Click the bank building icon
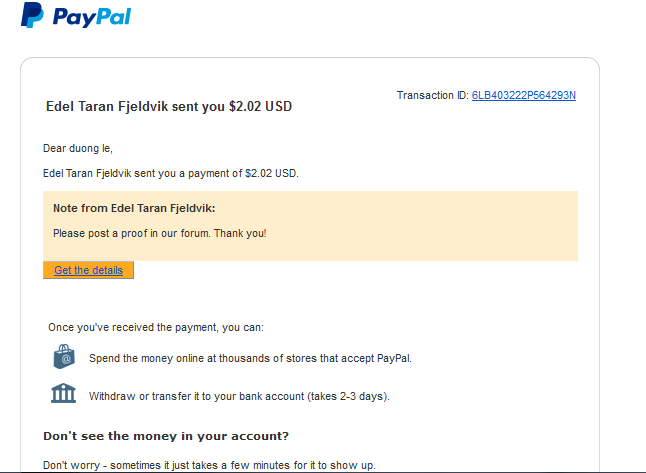The height and width of the screenshot is (473, 646). 63,394
